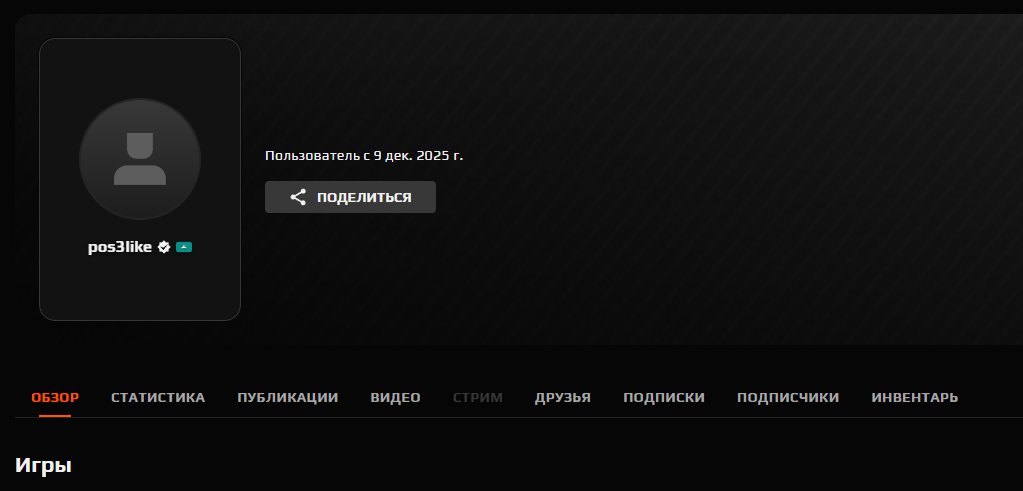The height and width of the screenshot is (491, 1023).
Task: Open the ВИДЕО tab
Action: pyautogui.click(x=395, y=398)
